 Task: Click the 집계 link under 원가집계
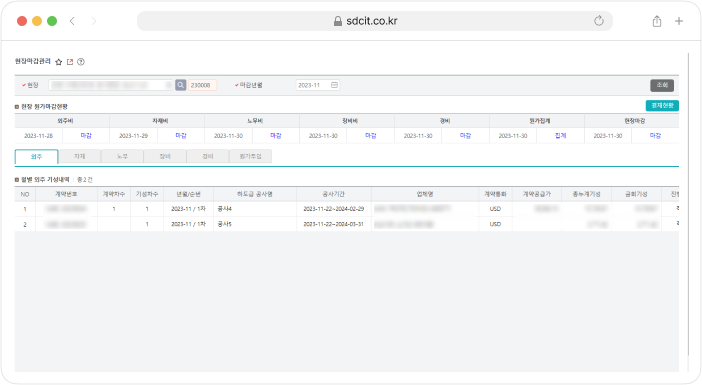[x=561, y=136]
